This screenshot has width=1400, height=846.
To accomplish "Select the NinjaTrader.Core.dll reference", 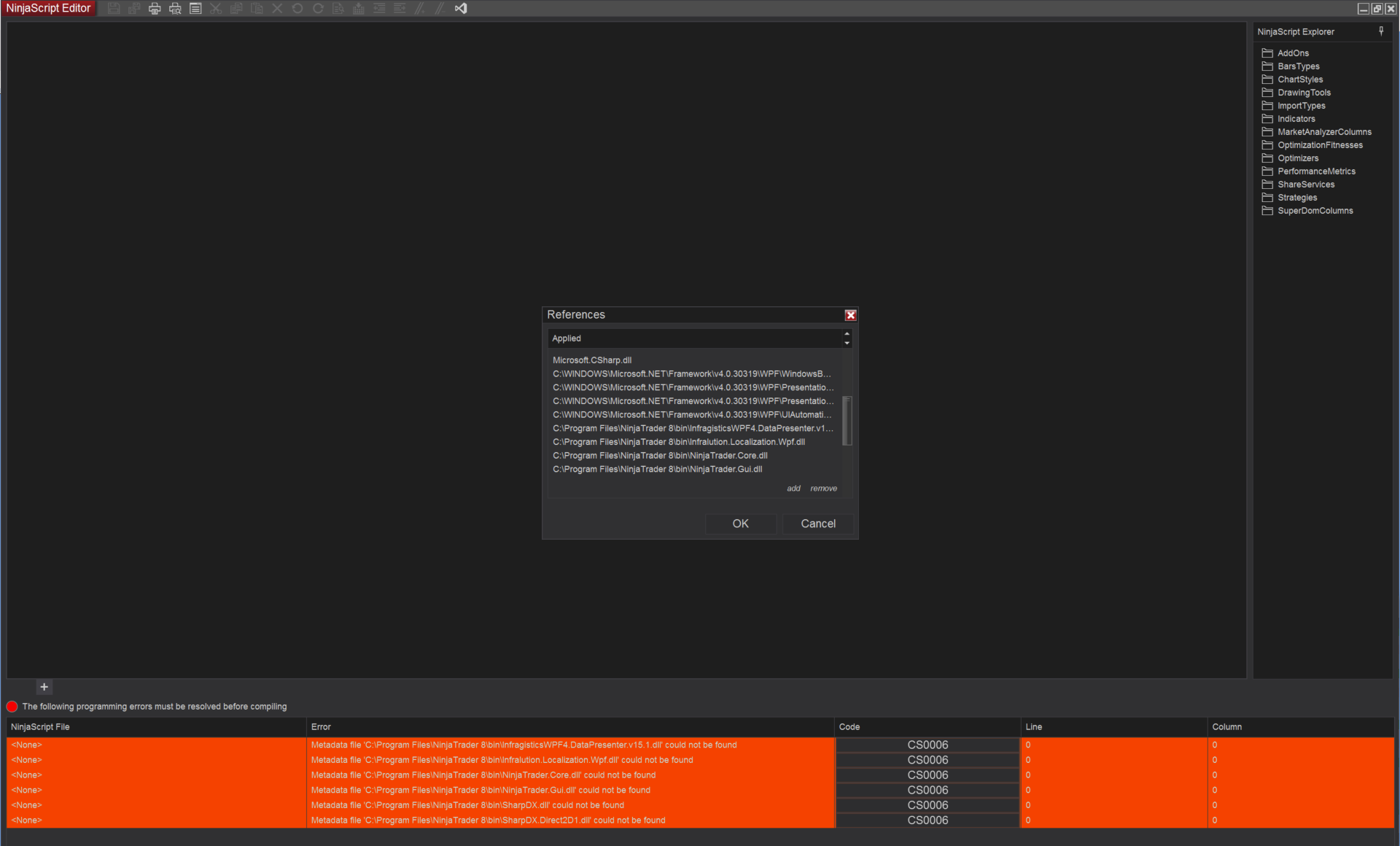I will tap(659, 456).
